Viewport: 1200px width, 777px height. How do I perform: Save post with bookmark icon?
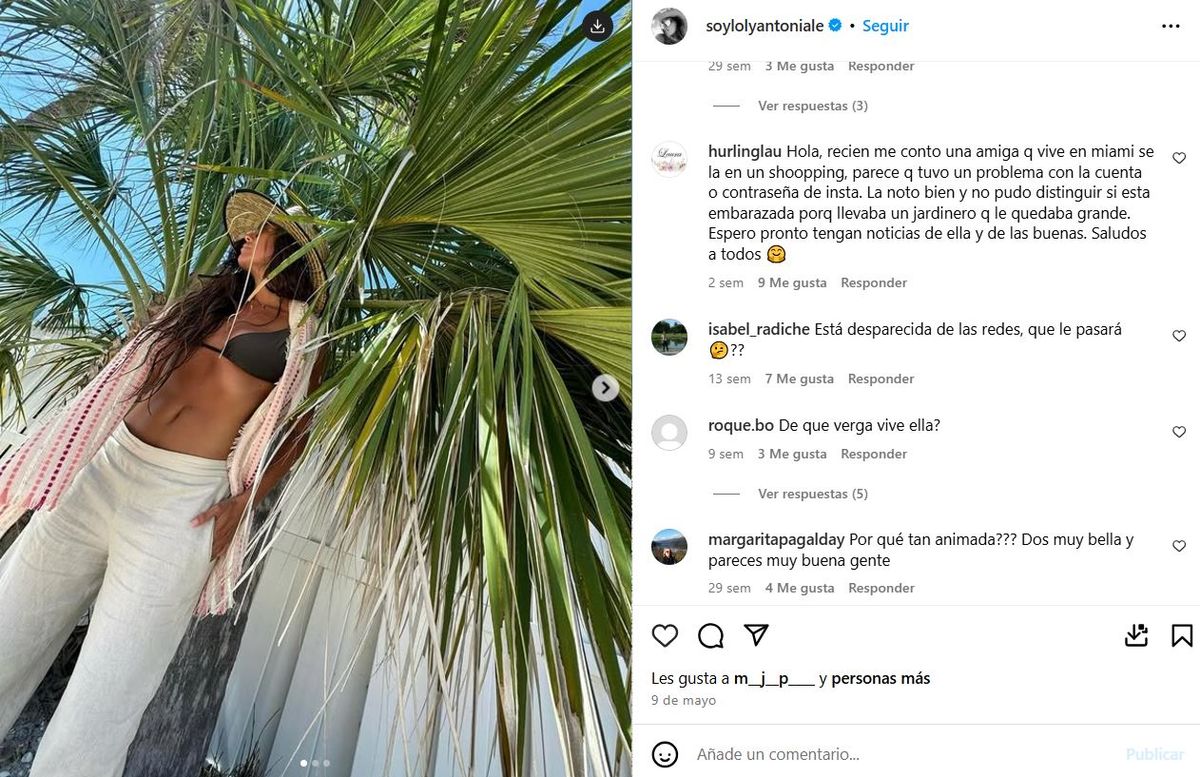pyautogui.click(x=1181, y=635)
